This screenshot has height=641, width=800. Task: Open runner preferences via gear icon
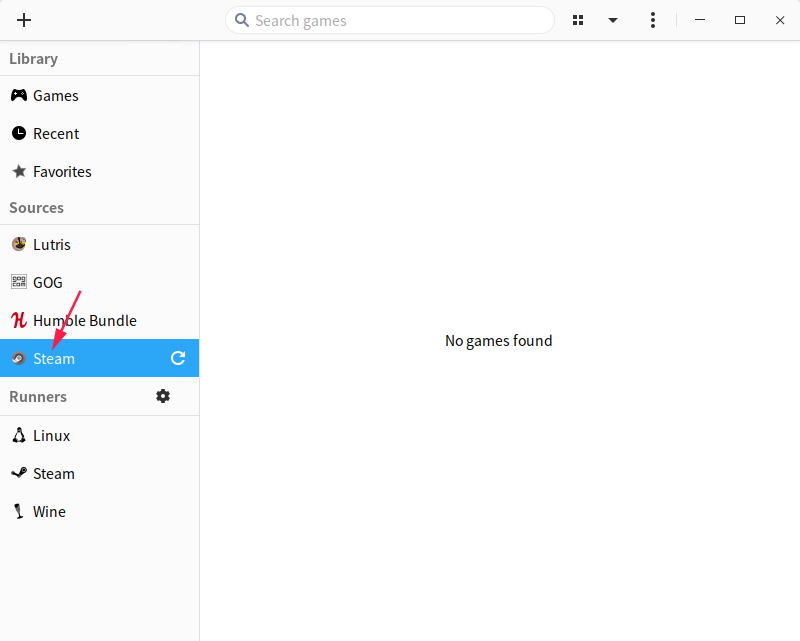click(163, 396)
